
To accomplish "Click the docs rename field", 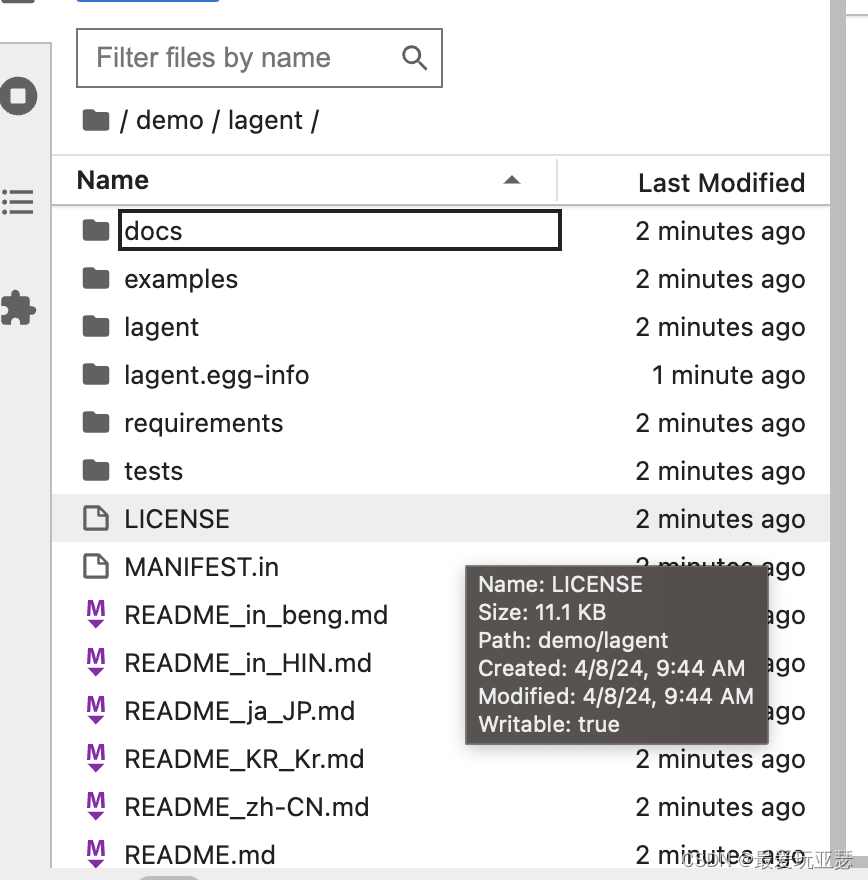I will coord(340,230).
